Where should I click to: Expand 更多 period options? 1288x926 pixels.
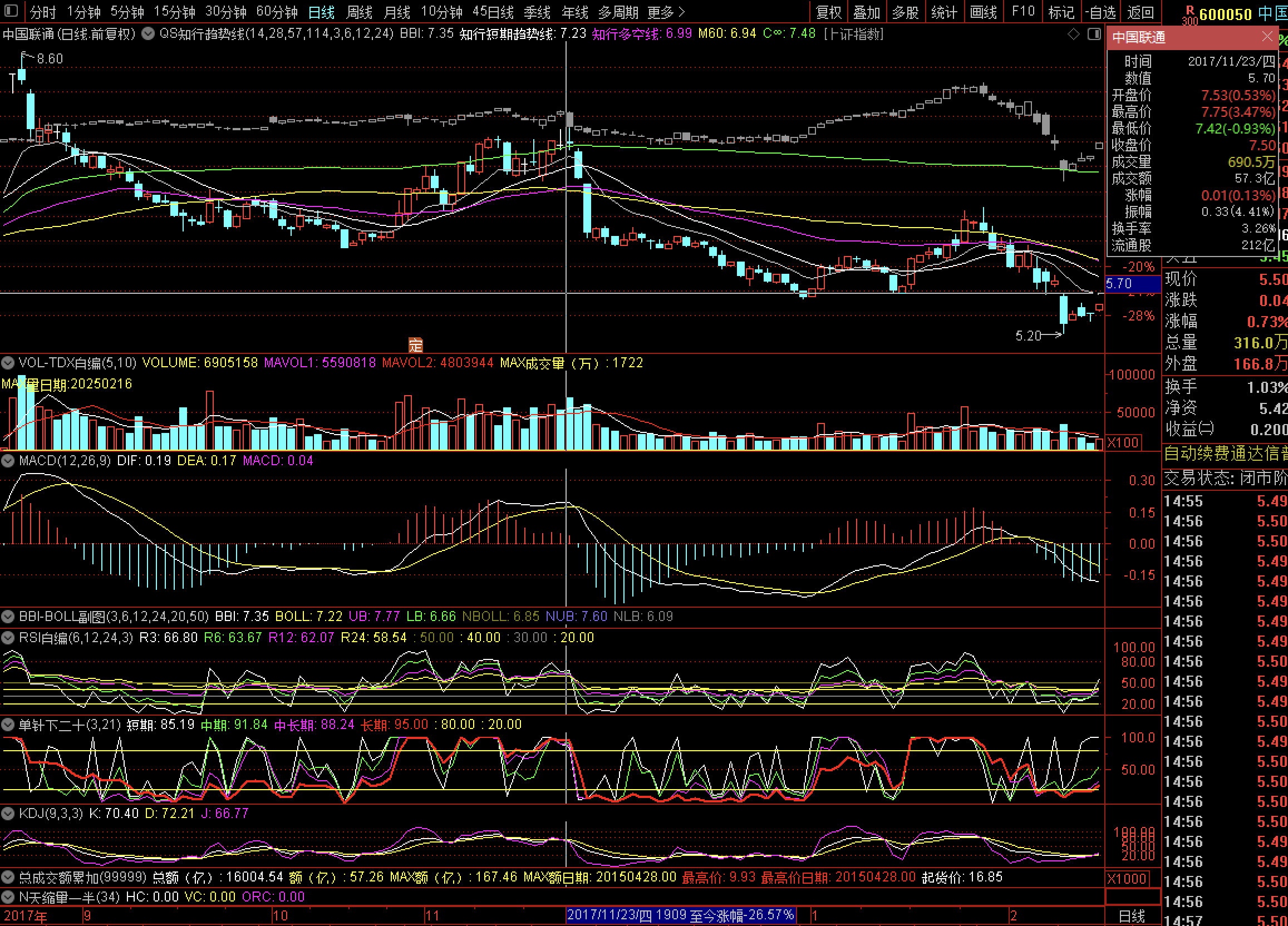pyautogui.click(x=666, y=12)
